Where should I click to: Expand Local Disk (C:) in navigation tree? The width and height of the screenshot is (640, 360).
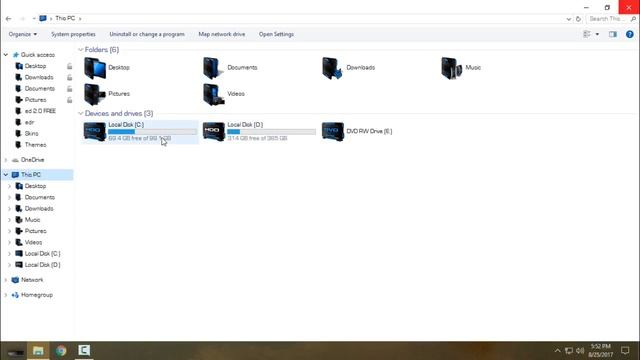tap(9, 254)
